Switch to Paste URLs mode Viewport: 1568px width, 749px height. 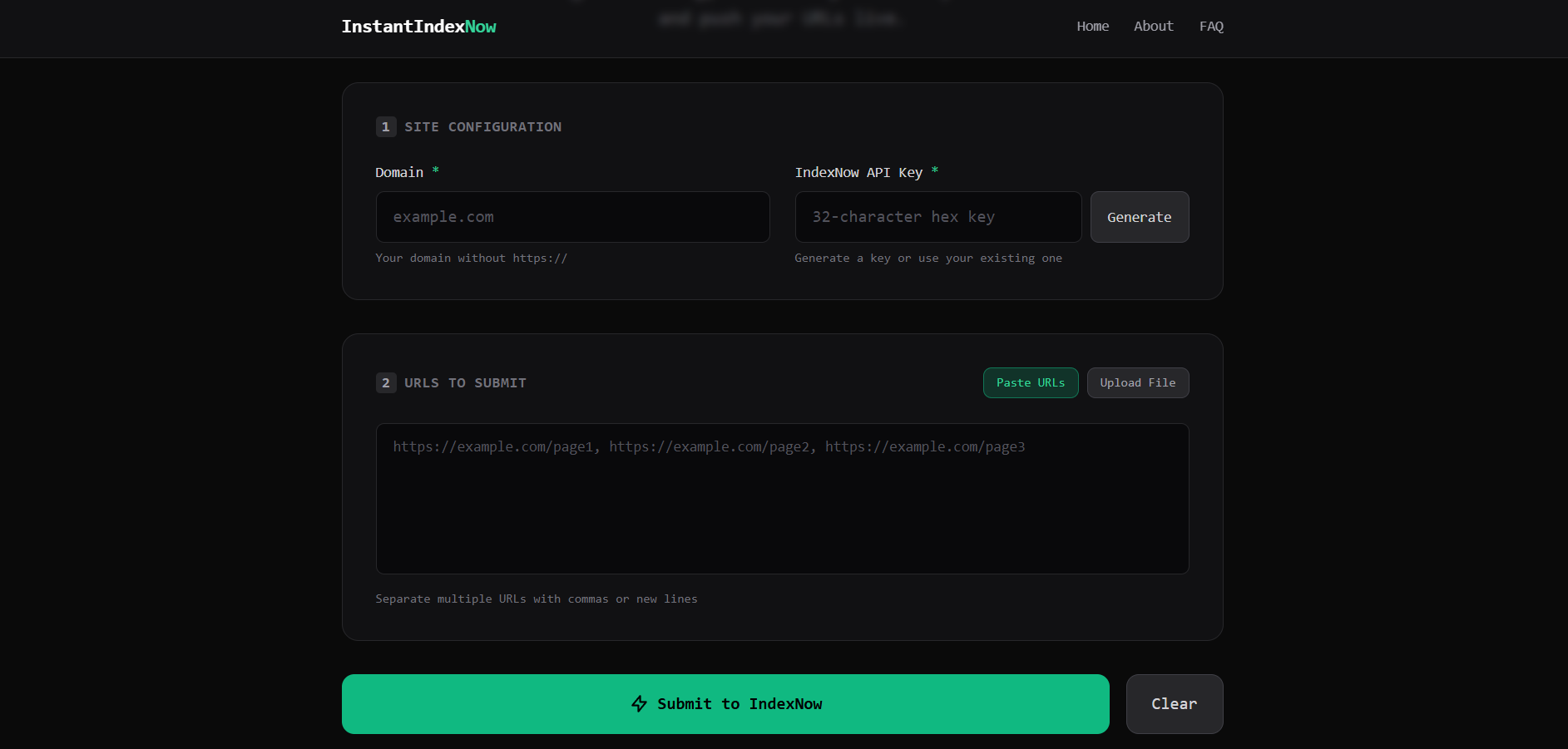click(1031, 382)
